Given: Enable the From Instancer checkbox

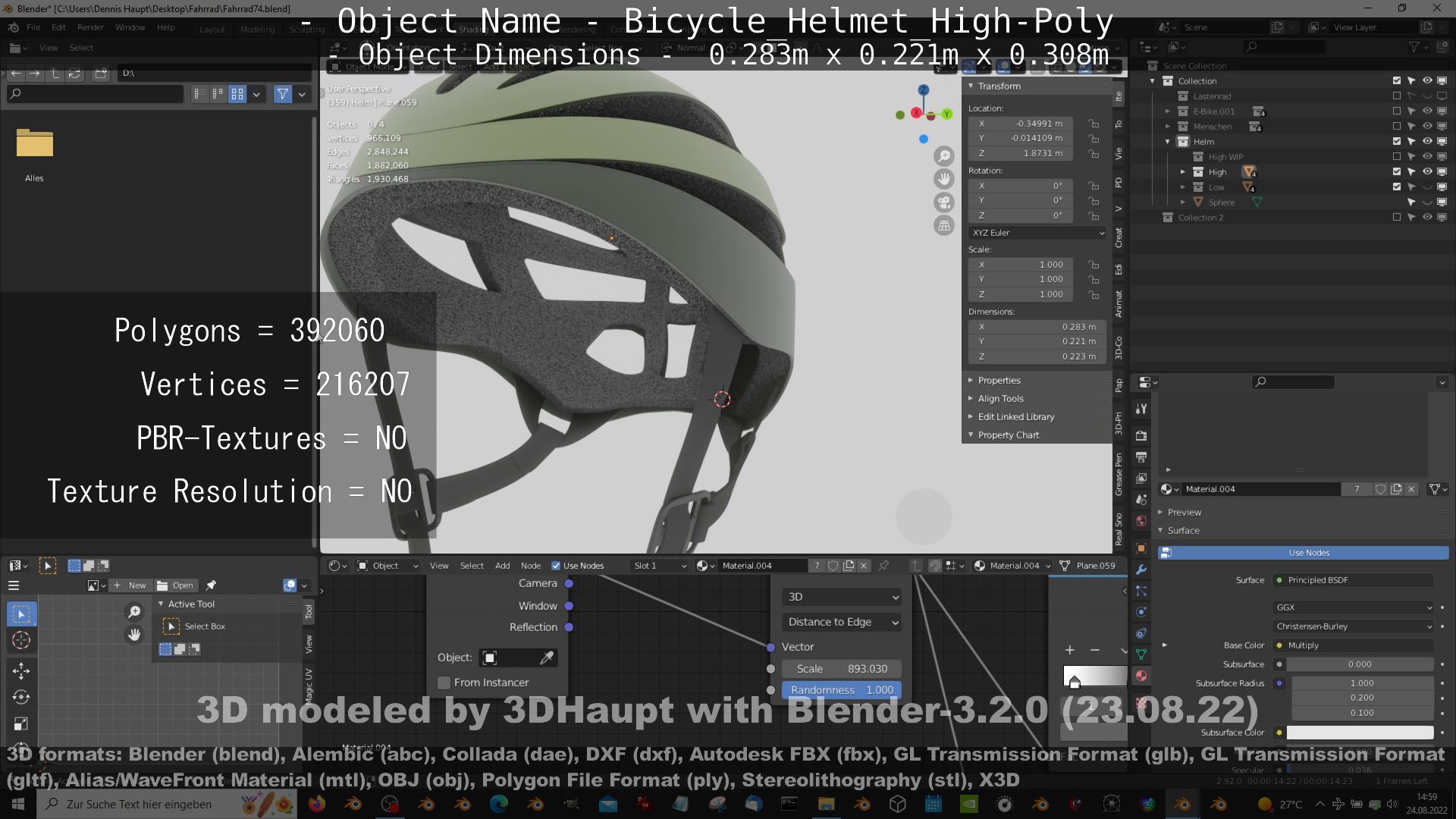Looking at the screenshot, I should 444,682.
